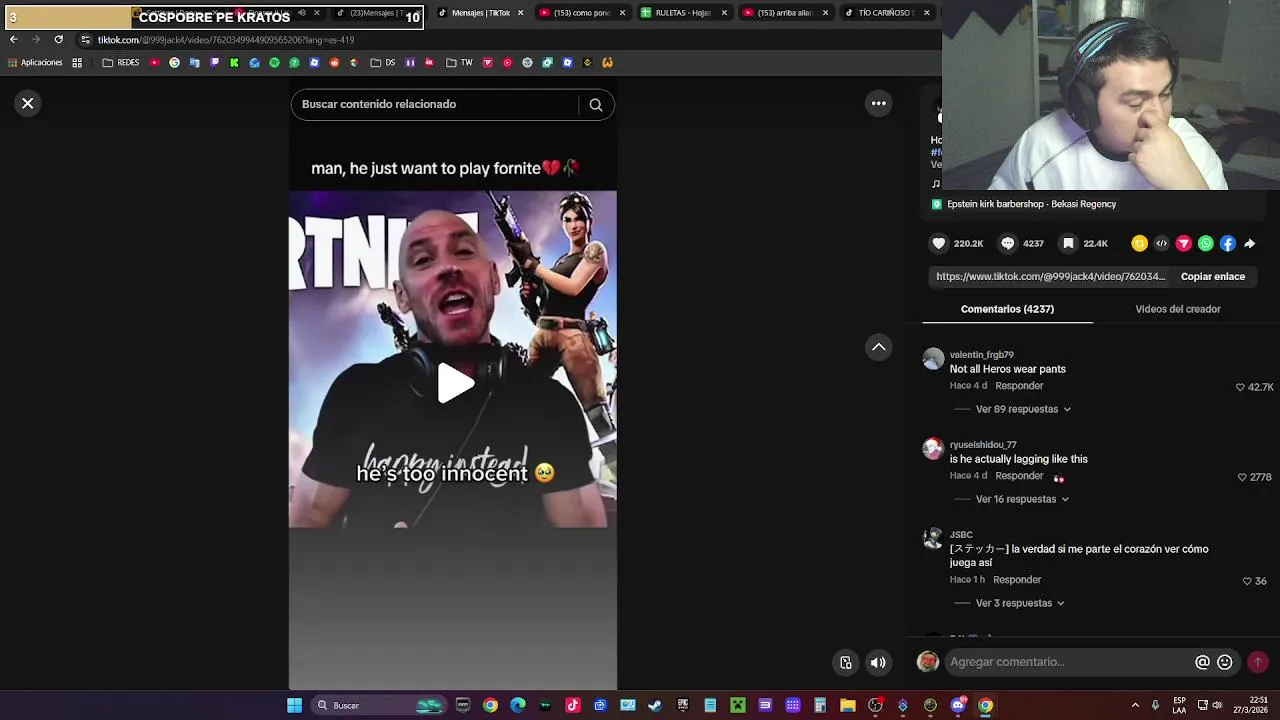This screenshot has height=720, width=1280.
Task: Expand Ver 16 respuestas
Action: tap(1022, 499)
